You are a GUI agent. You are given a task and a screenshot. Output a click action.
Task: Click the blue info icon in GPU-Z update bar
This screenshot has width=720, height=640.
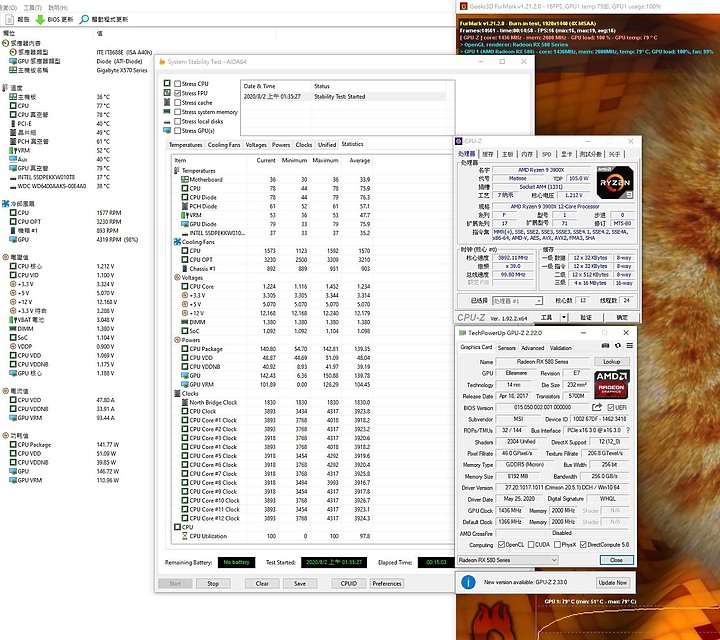click(x=468, y=582)
